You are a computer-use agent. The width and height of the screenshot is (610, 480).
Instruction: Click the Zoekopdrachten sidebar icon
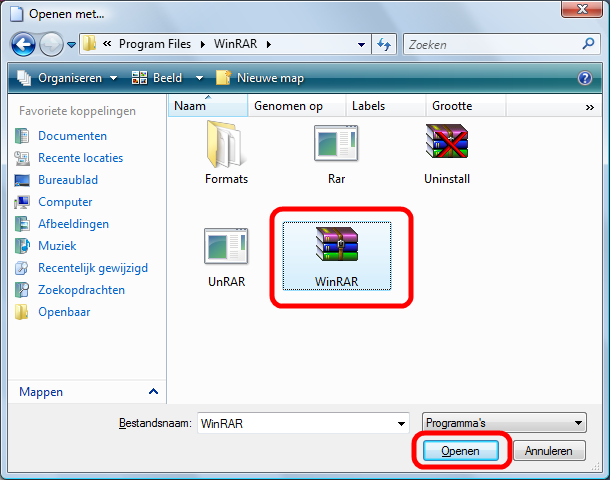[x=22, y=290]
